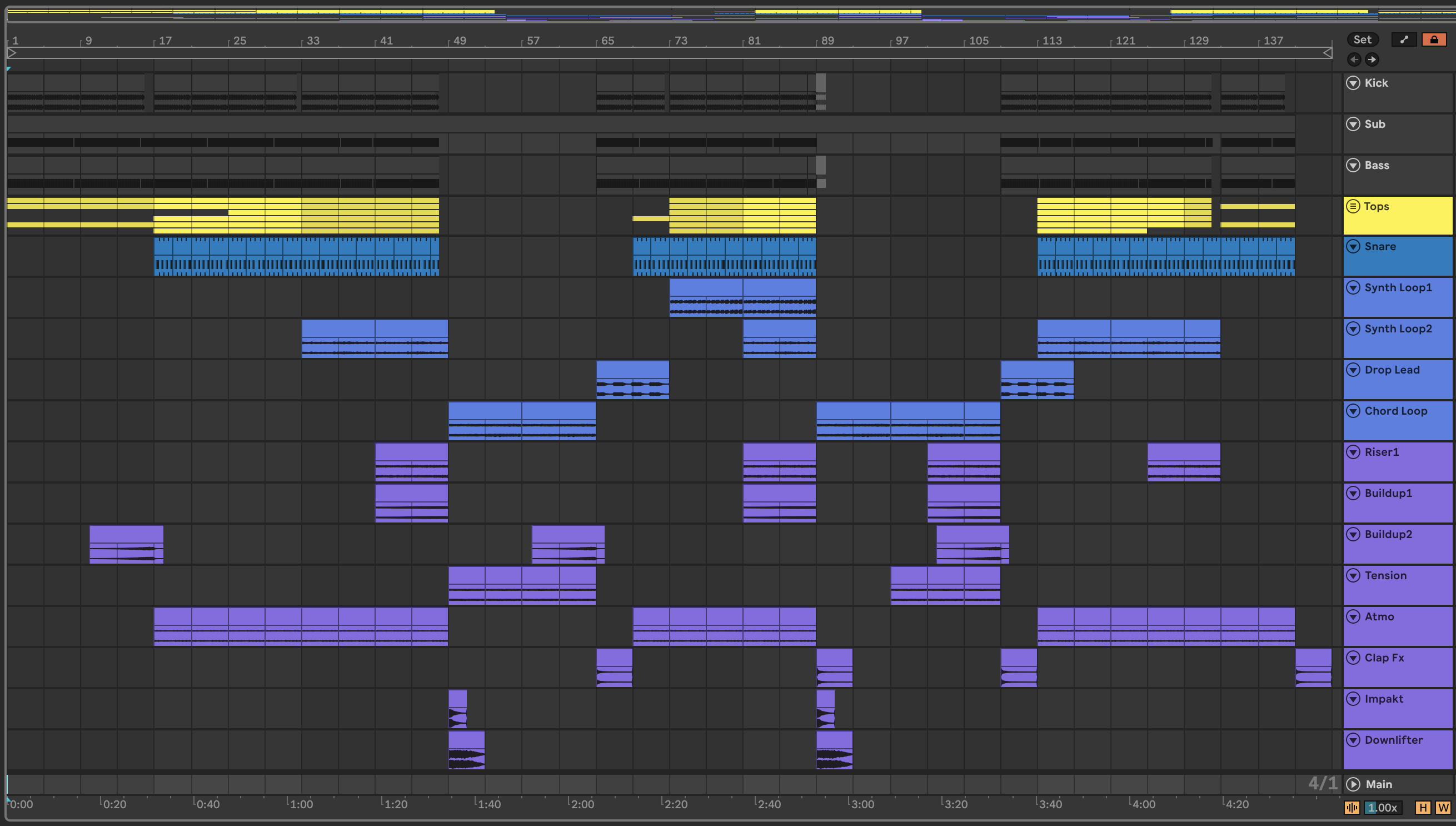Fold the Snare track arrow
The width and height of the screenshot is (1456, 826).
click(1353, 246)
